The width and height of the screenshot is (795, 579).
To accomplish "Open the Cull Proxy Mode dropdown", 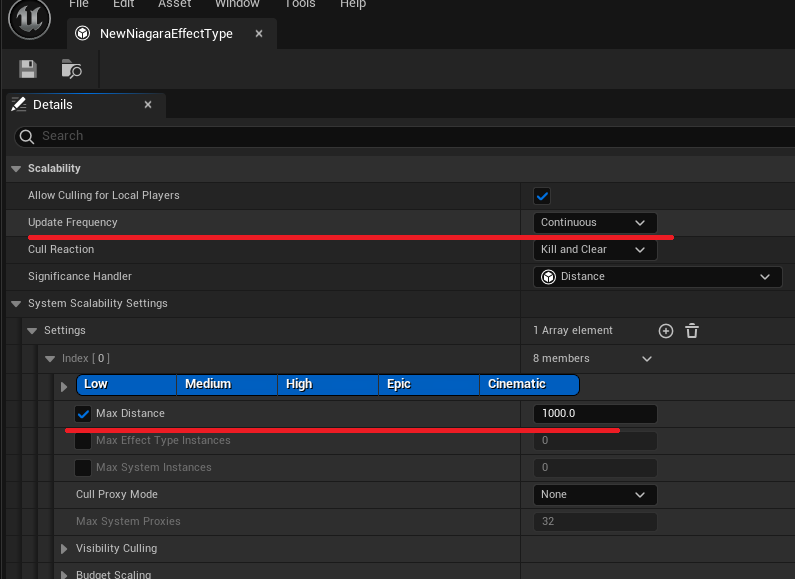I will (595, 494).
